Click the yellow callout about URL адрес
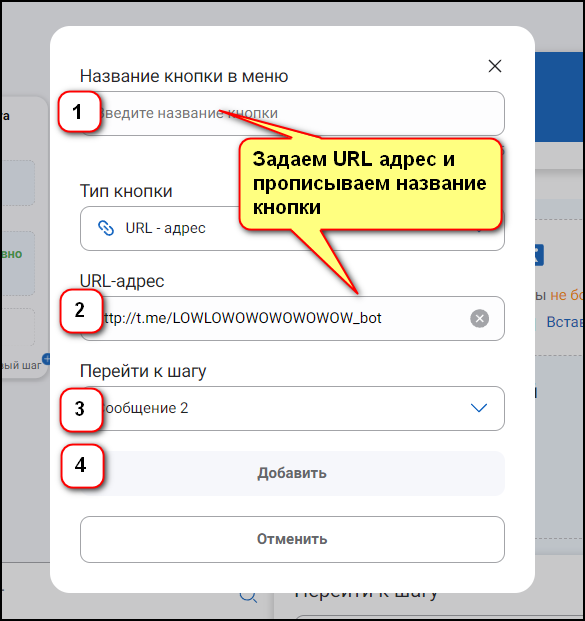Image resolution: width=585 pixels, height=621 pixels. [370, 184]
